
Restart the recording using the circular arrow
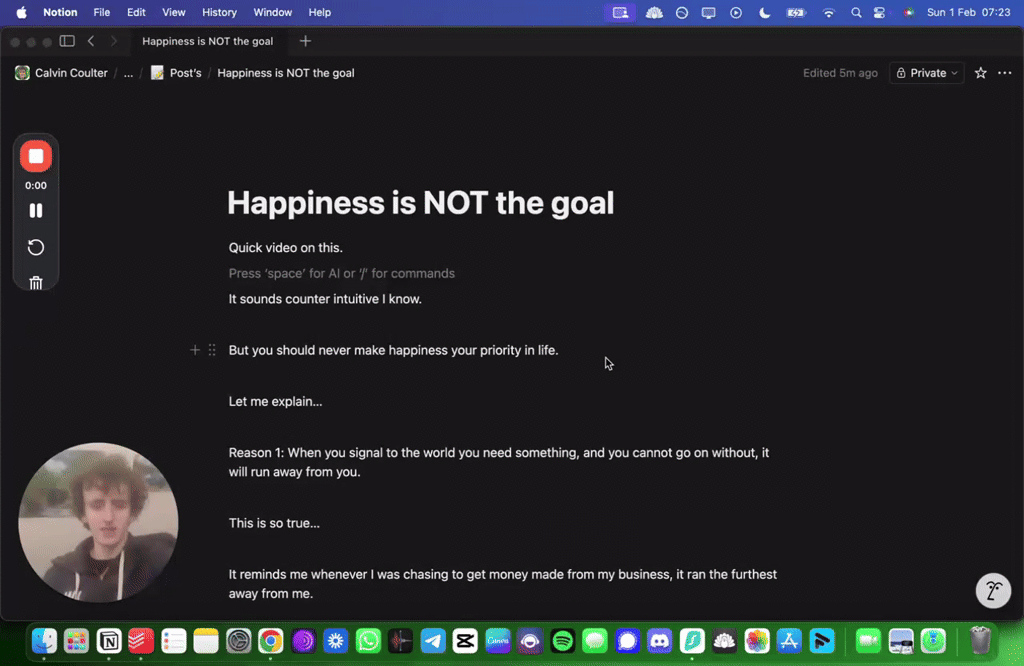(x=36, y=247)
